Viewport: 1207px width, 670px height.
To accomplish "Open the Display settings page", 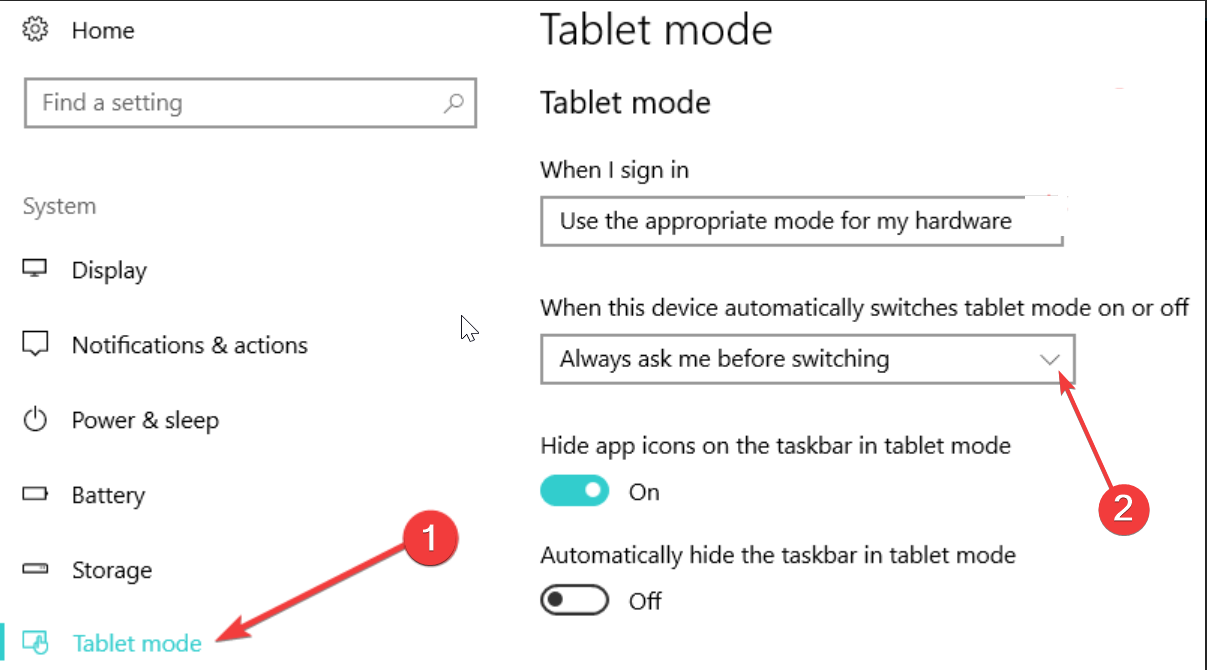I will point(109,270).
